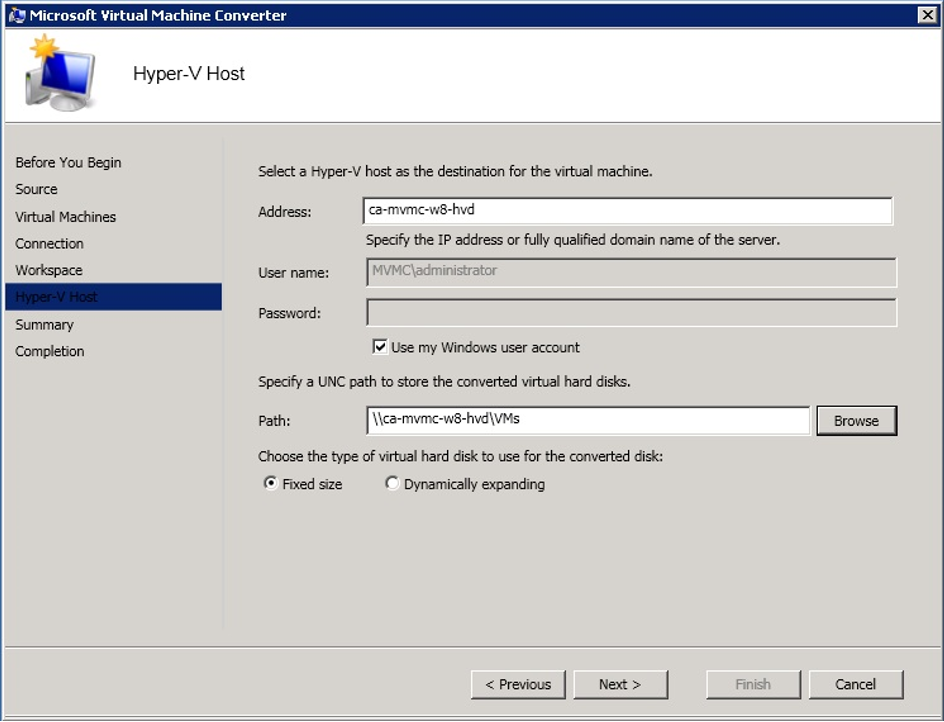Close the Virtual Machine Converter window
This screenshot has height=722, width=944.
(926, 15)
